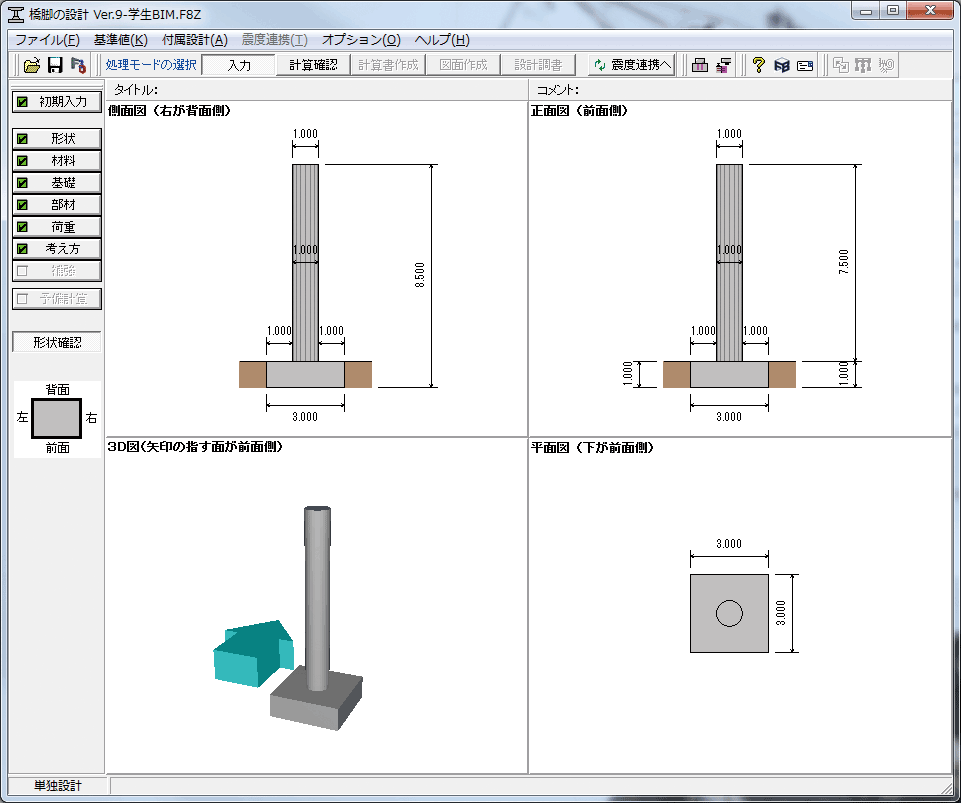Click the 震度連携へ button
Viewport: 961px width, 803px height.
(x=632, y=65)
